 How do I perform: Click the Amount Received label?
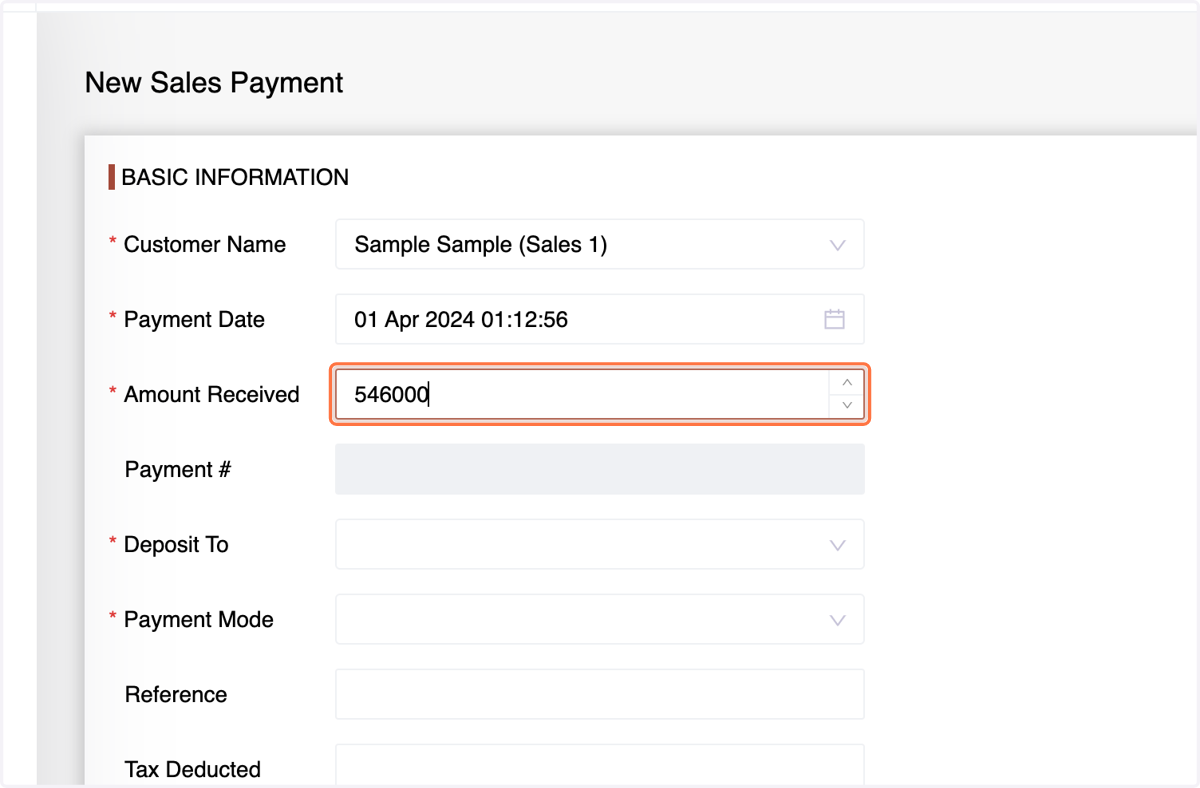pos(212,395)
